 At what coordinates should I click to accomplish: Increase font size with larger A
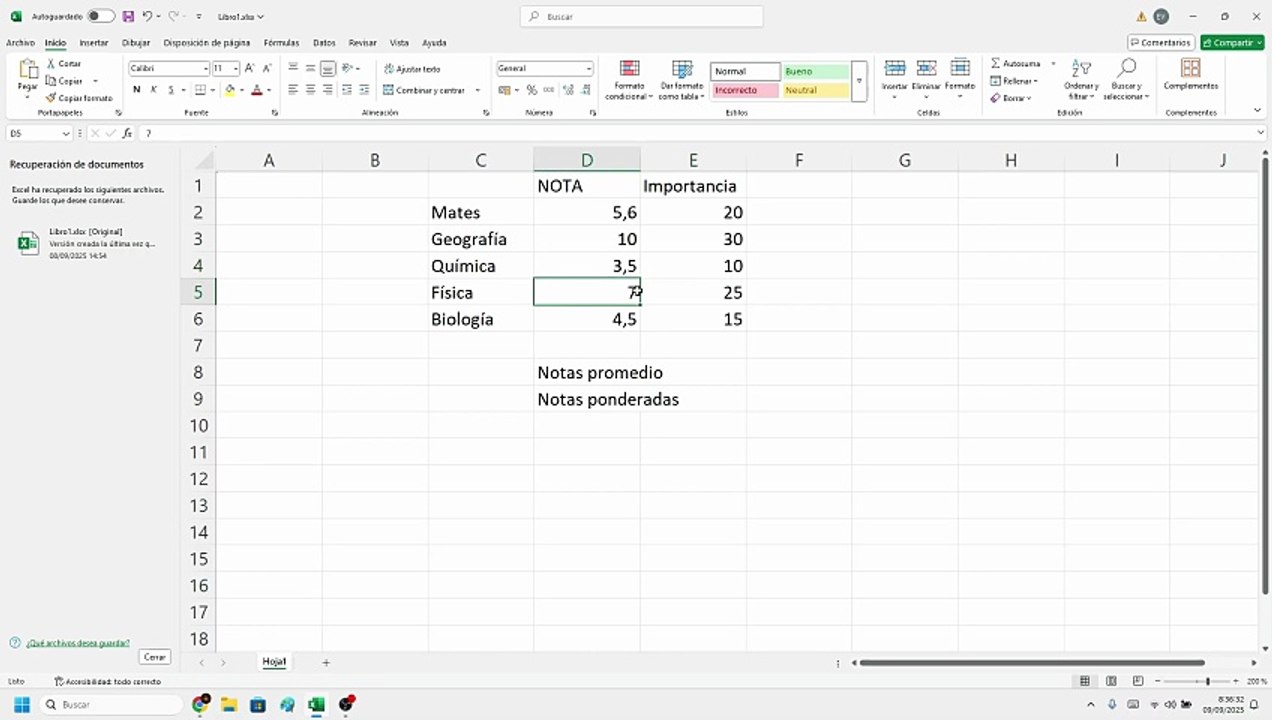[250, 68]
